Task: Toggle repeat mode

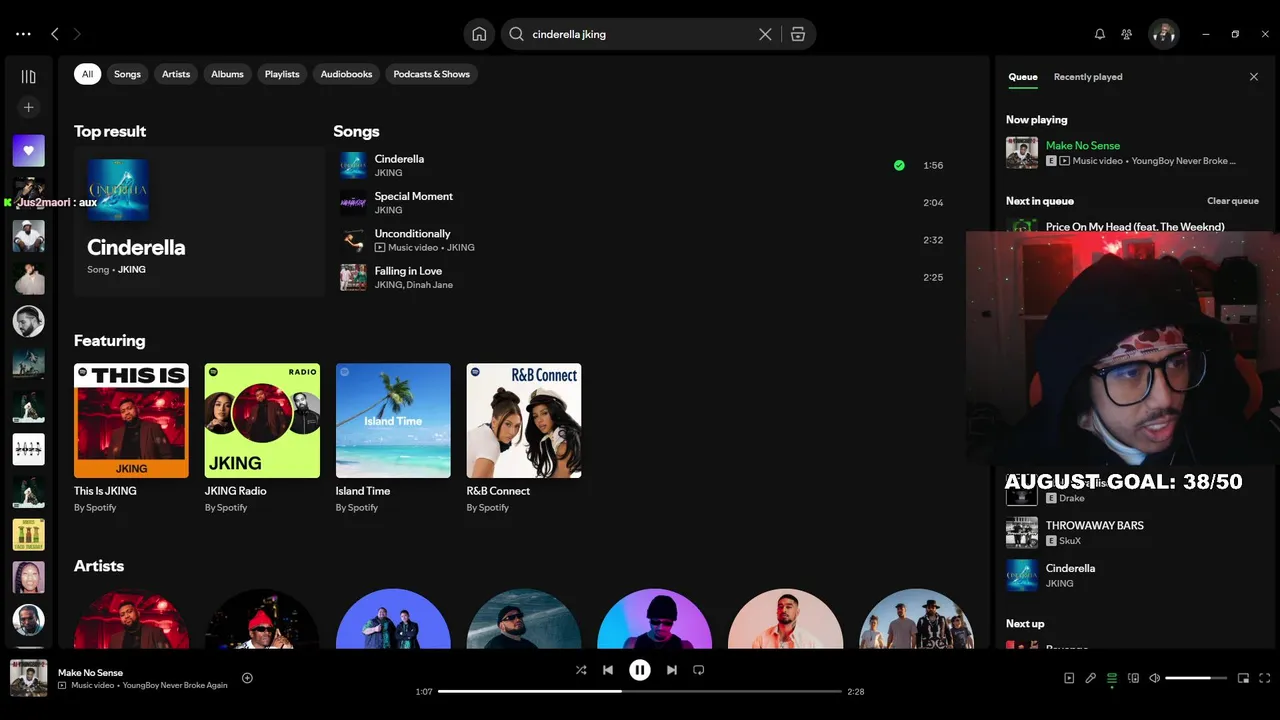Action: (699, 670)
